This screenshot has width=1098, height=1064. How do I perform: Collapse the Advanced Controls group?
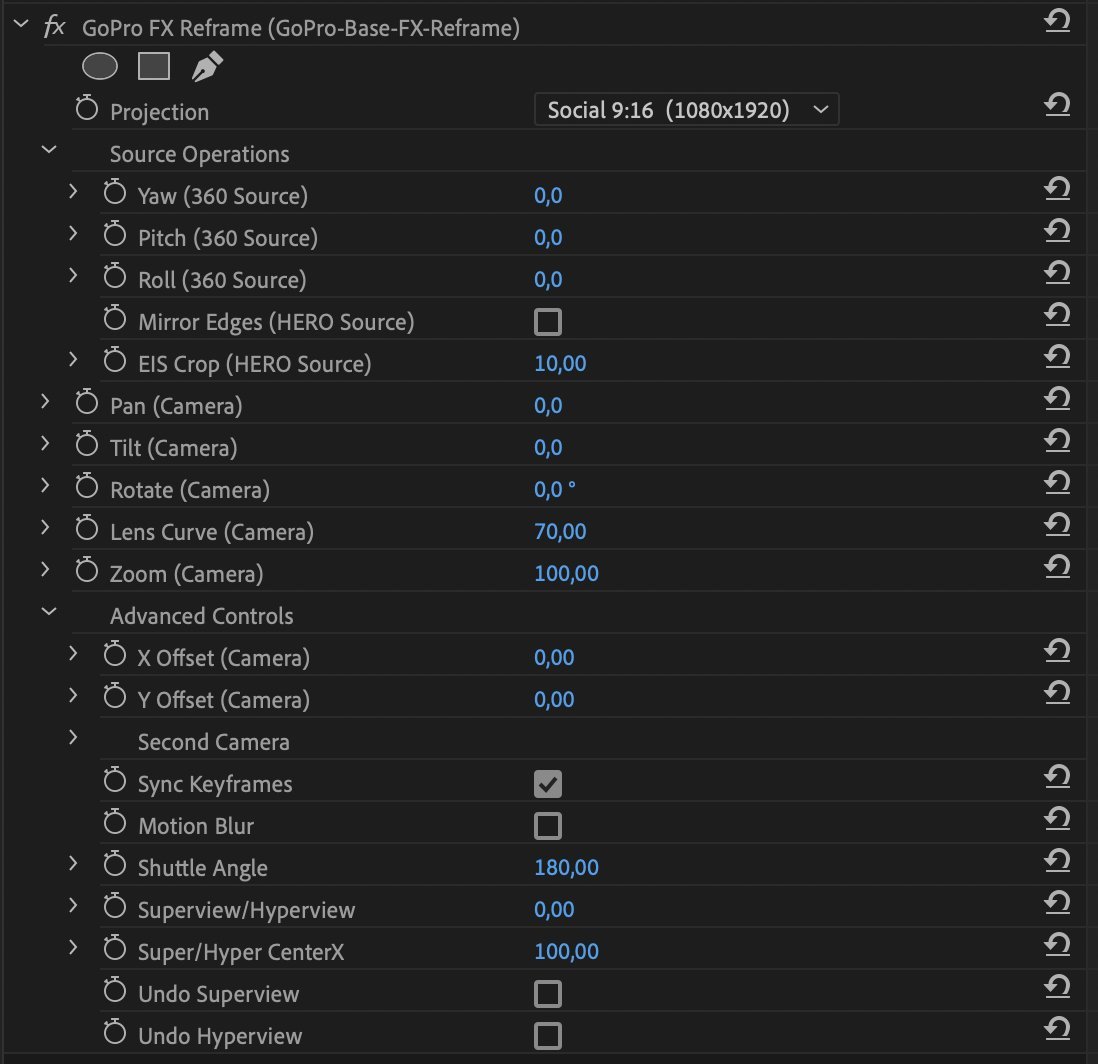pos(49,612)
